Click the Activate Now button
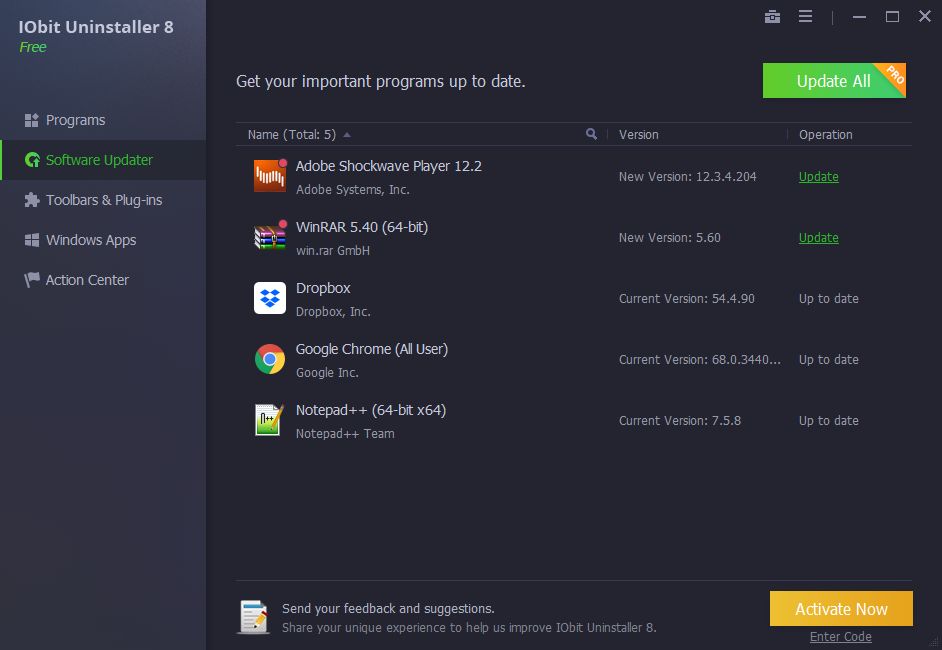The image size is (942, 650). [841, 609]
